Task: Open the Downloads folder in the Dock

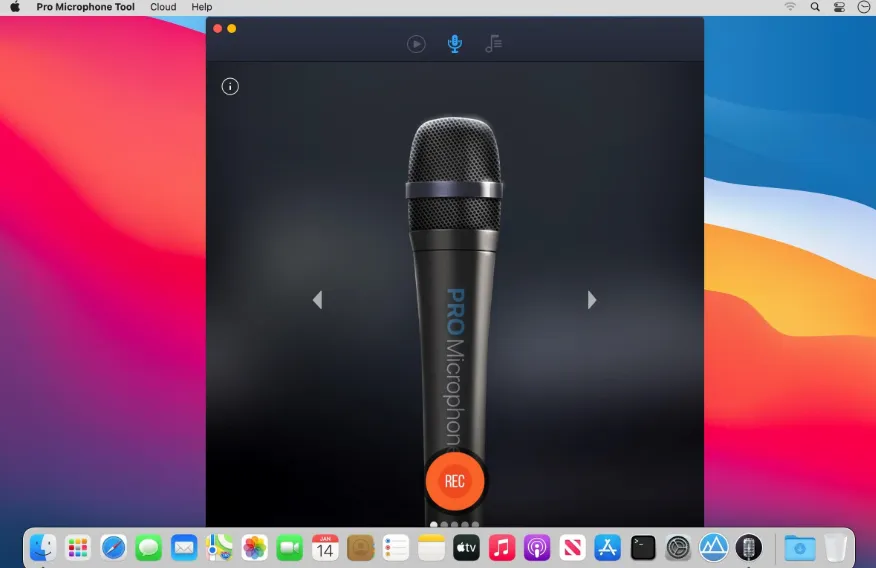Action: (x=799, y=547)
